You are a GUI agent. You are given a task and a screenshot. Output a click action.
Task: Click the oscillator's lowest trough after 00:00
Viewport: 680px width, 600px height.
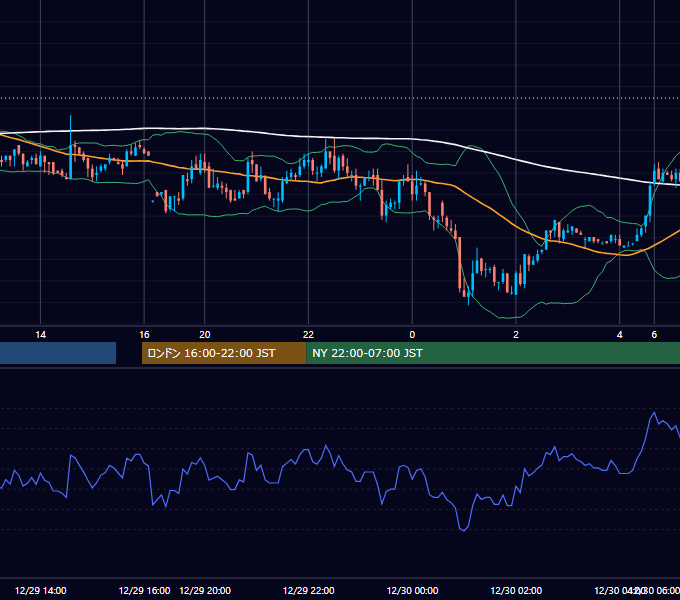[x=464, y=529]
